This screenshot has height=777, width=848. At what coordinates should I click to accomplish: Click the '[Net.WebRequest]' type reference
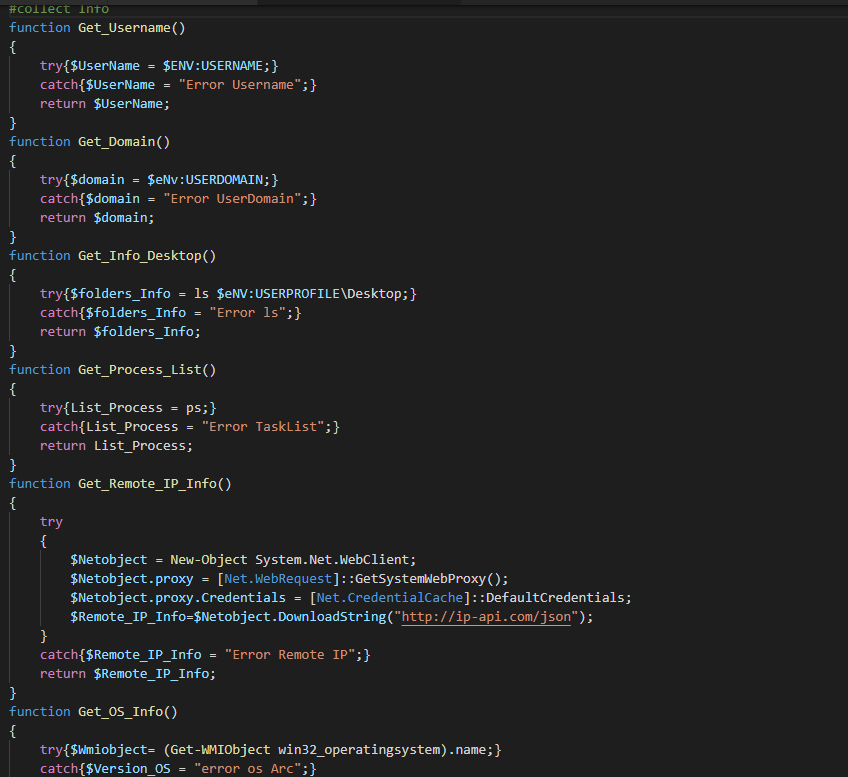(x=278, y=579)
